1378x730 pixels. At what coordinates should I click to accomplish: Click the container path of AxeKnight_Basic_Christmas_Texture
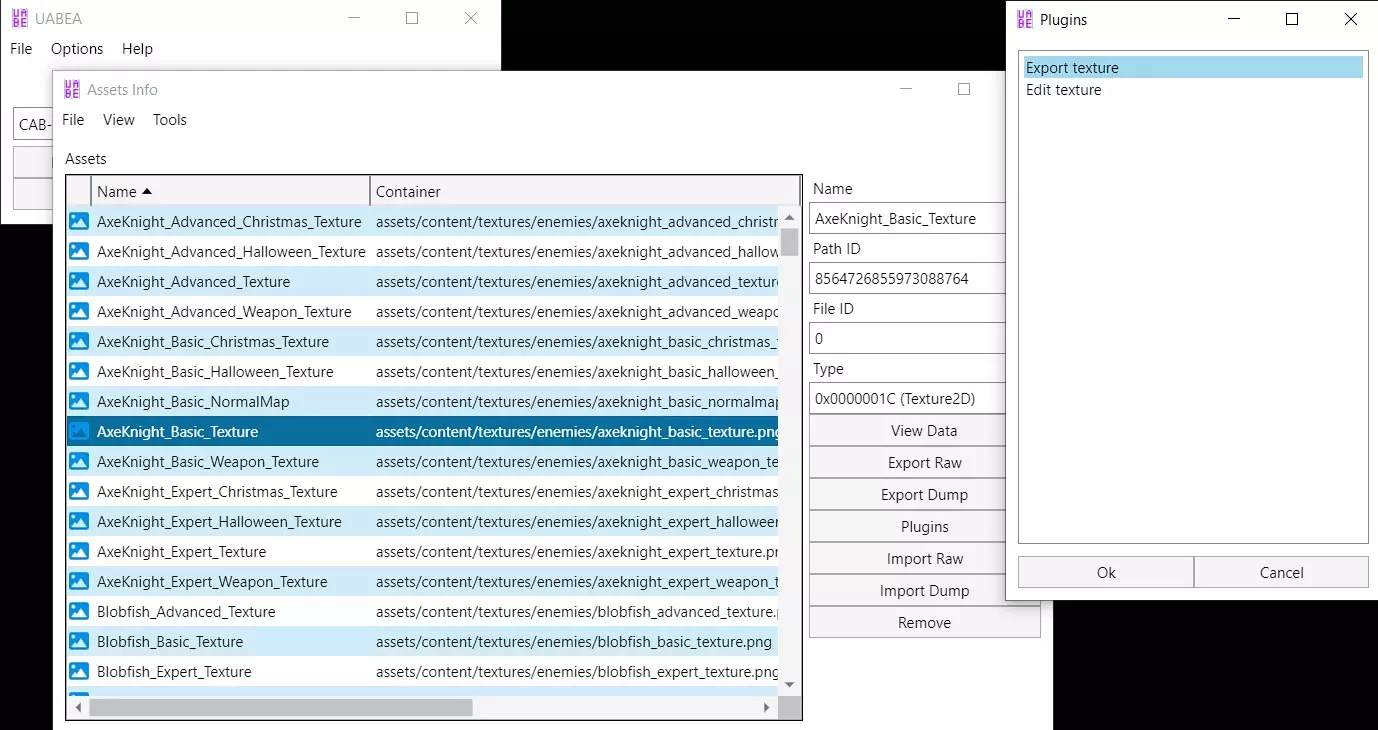click(577, 342)
